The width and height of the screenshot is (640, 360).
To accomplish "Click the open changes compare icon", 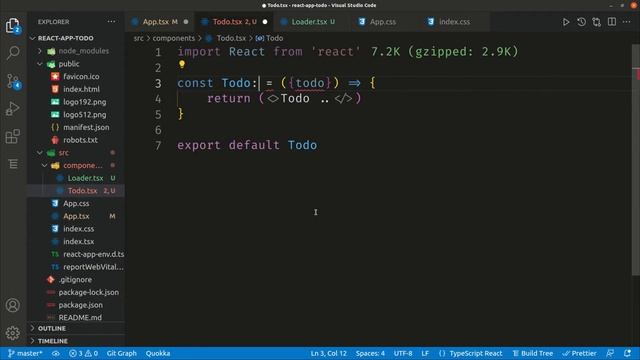I will coord(596,22).
